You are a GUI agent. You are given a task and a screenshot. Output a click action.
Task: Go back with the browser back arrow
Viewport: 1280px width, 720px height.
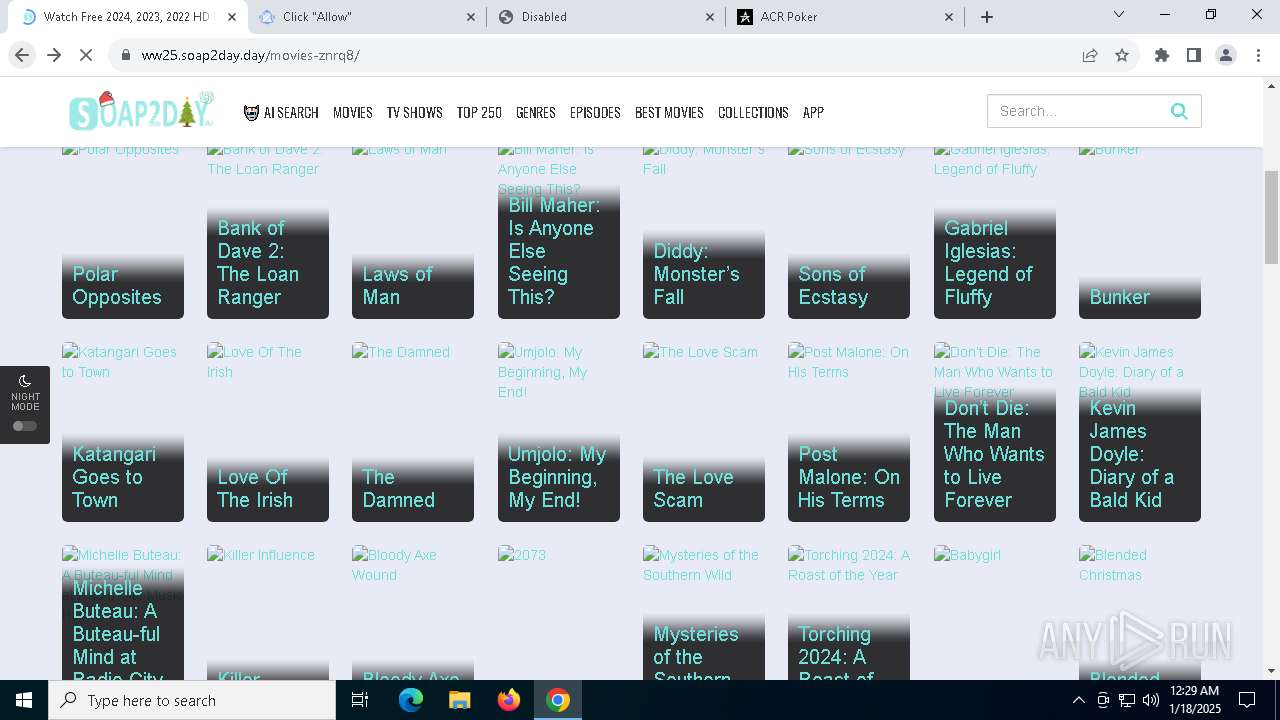pyautogui.click(x=22, y=55)
